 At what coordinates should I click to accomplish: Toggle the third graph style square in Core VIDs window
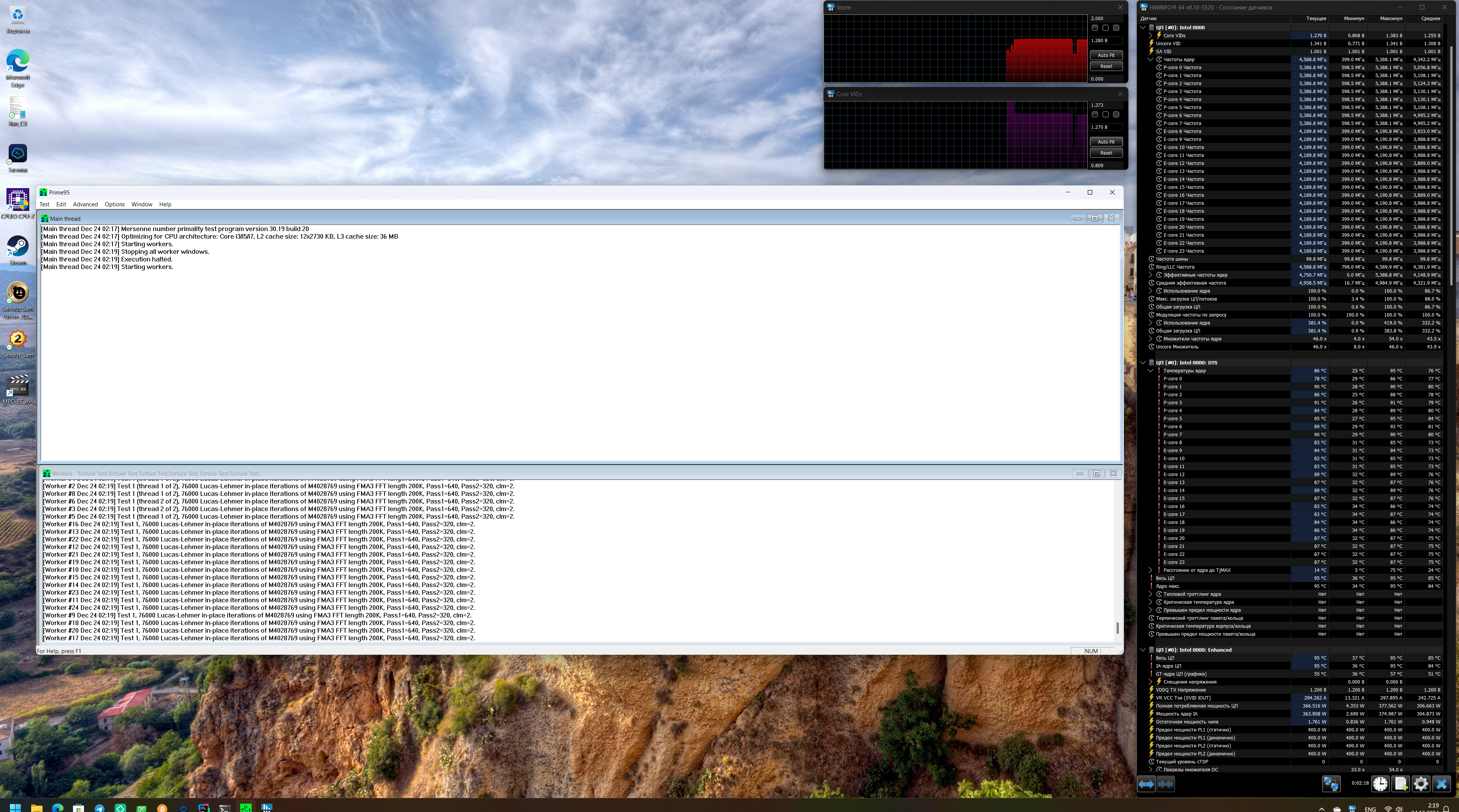[x=1116, y=114]
